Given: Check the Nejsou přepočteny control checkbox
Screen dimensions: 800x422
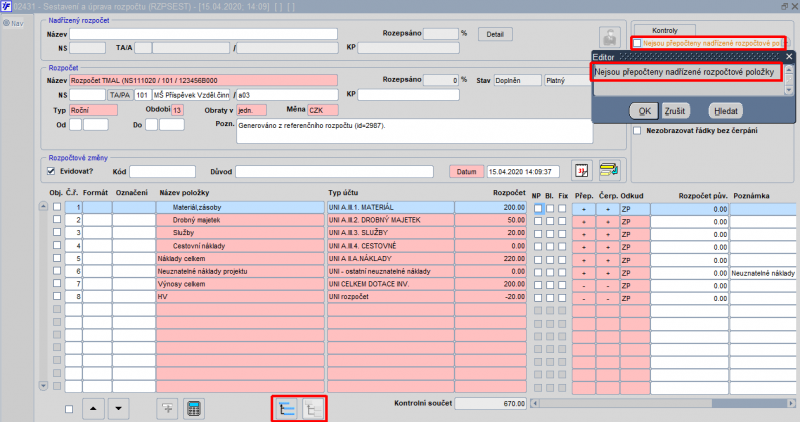Looking at the screenshot, I should [x=637, y=43].
